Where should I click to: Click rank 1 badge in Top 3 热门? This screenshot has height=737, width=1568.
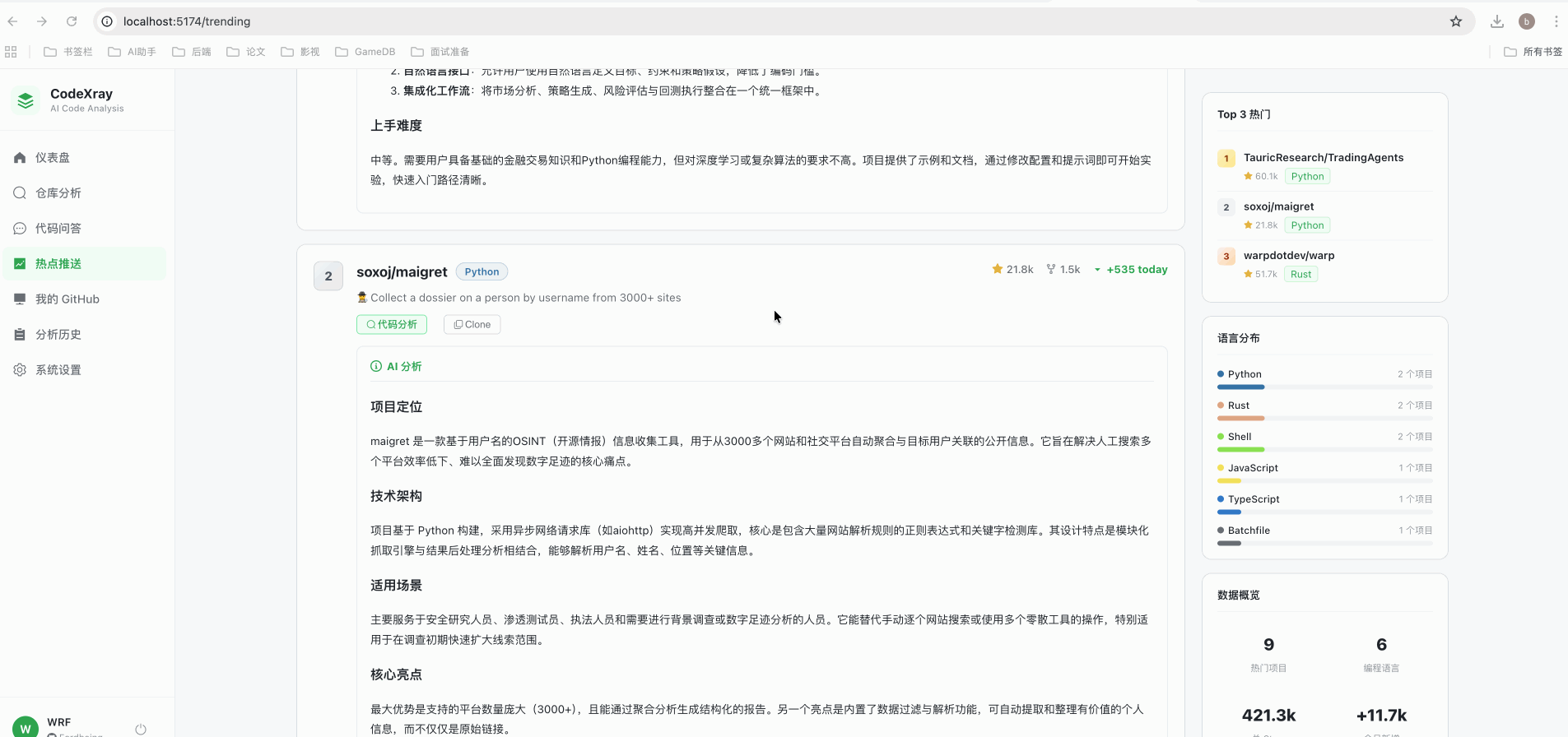1226,158
